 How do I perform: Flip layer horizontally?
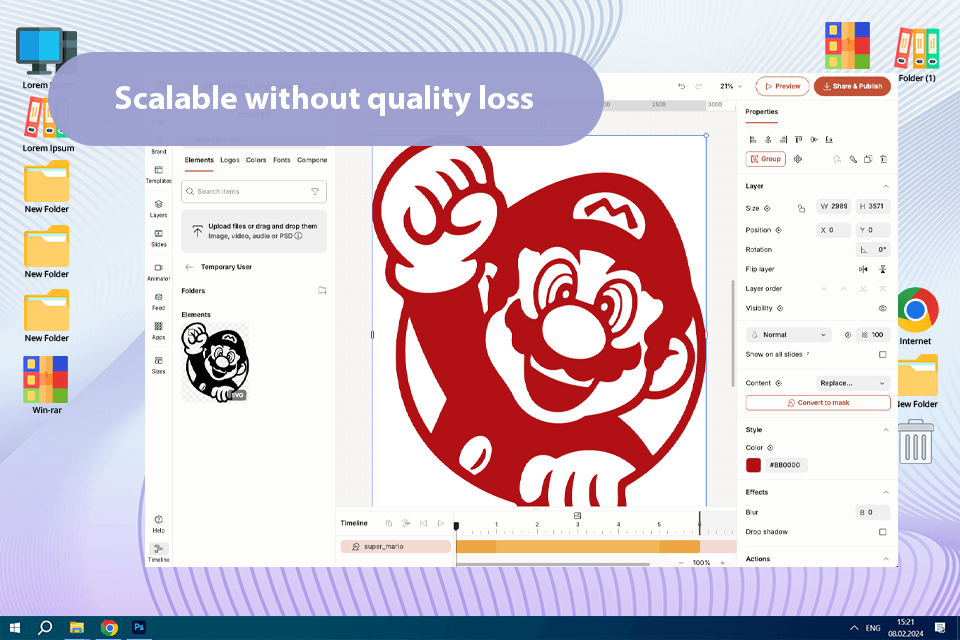coord(863,269)
